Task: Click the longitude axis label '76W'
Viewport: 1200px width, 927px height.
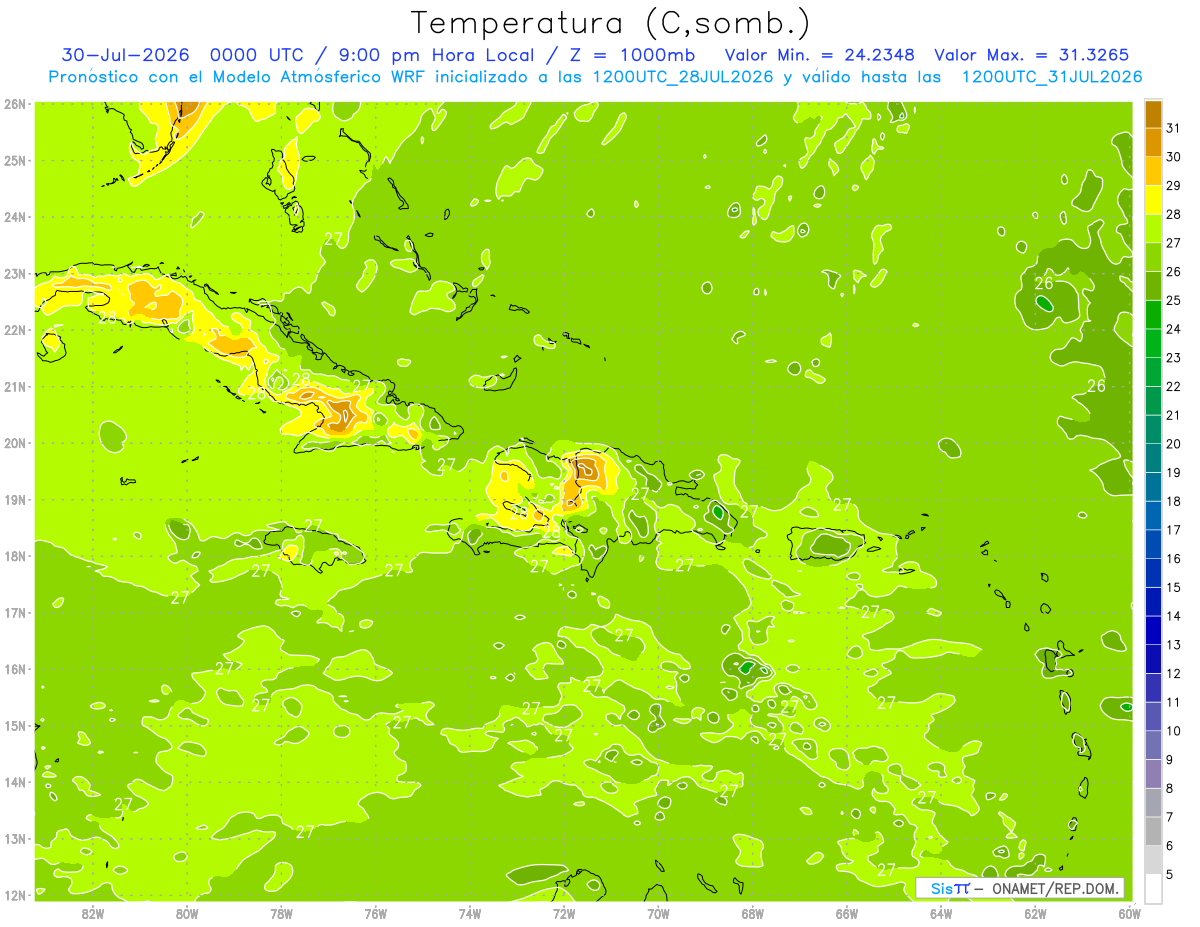Action: click(x=375, y=913)
